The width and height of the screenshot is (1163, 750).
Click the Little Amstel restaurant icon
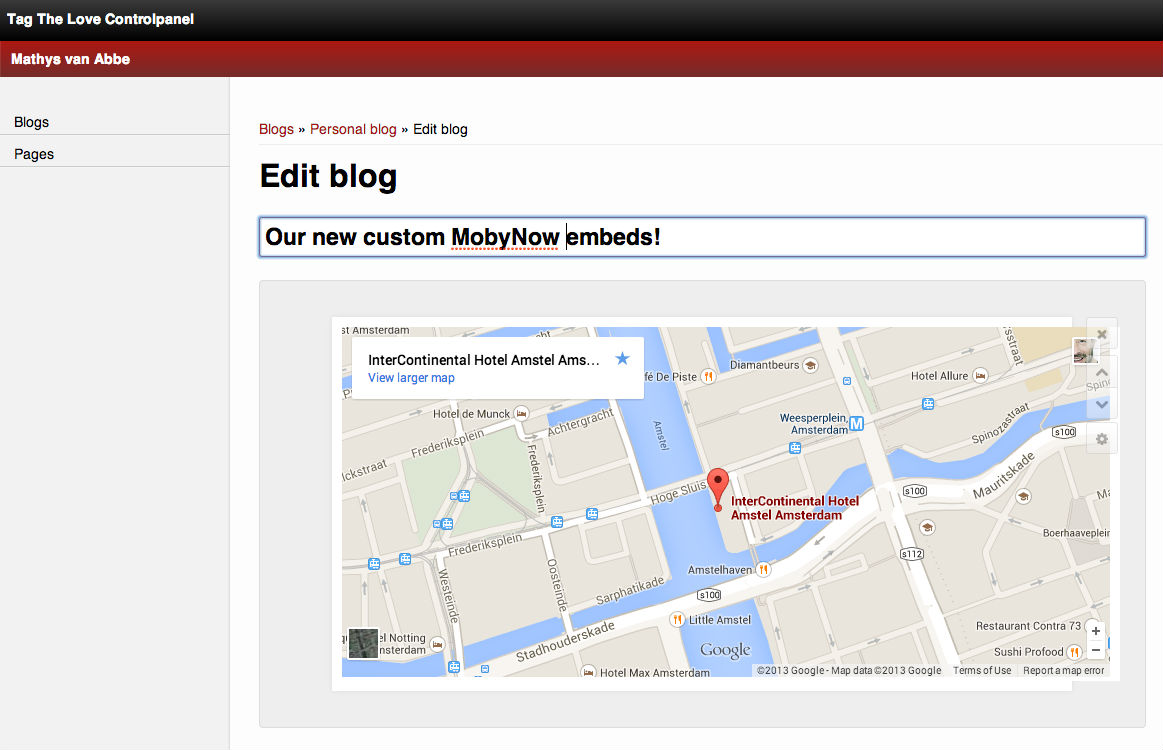pos(677,620)
